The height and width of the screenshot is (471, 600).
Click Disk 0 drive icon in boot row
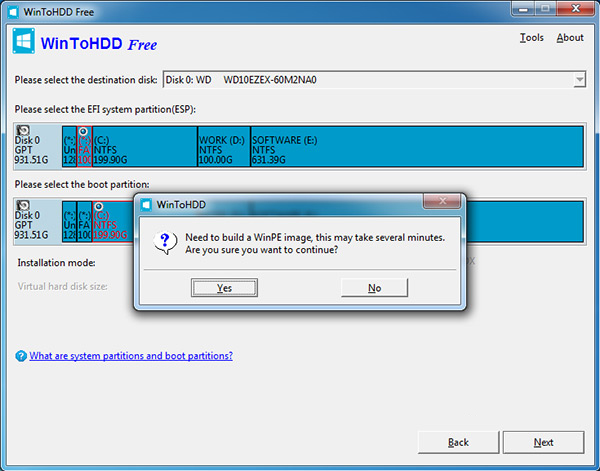(x=23, y=205)
